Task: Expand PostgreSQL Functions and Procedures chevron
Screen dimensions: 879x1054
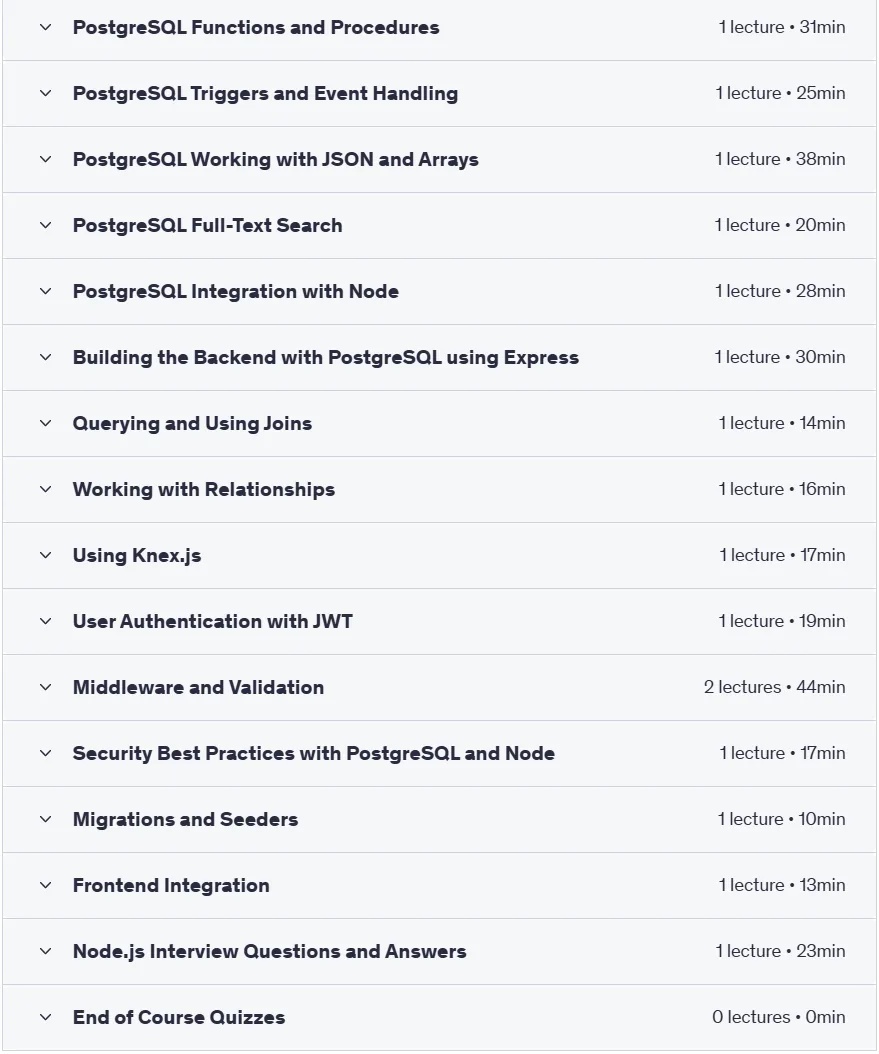Action: point(45,28)
